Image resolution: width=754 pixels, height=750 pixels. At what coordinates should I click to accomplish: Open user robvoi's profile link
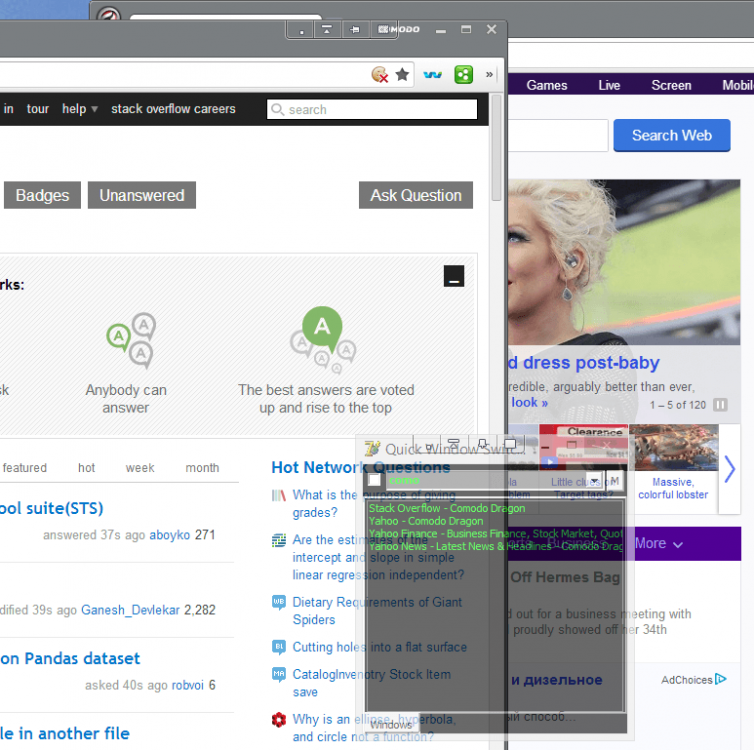[x=188, y=685]
